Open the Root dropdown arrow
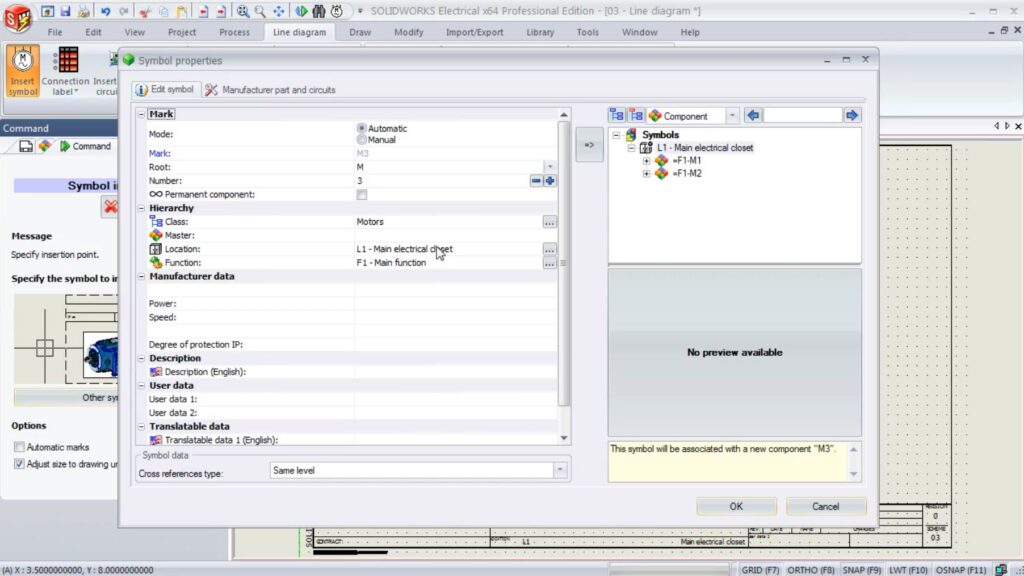Viewport: 1024px width, 576px height. pos(550,167)
